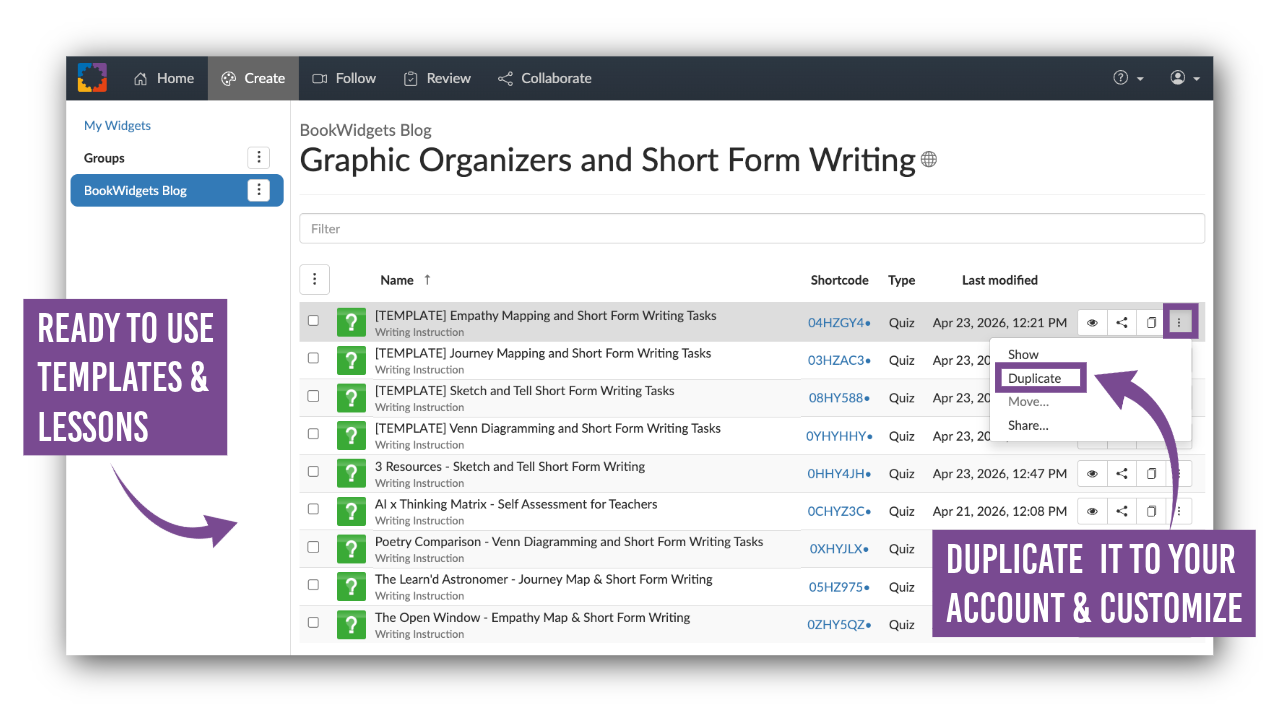
Task: Open shortcode 04HZGY4 link
Action: 839,323
